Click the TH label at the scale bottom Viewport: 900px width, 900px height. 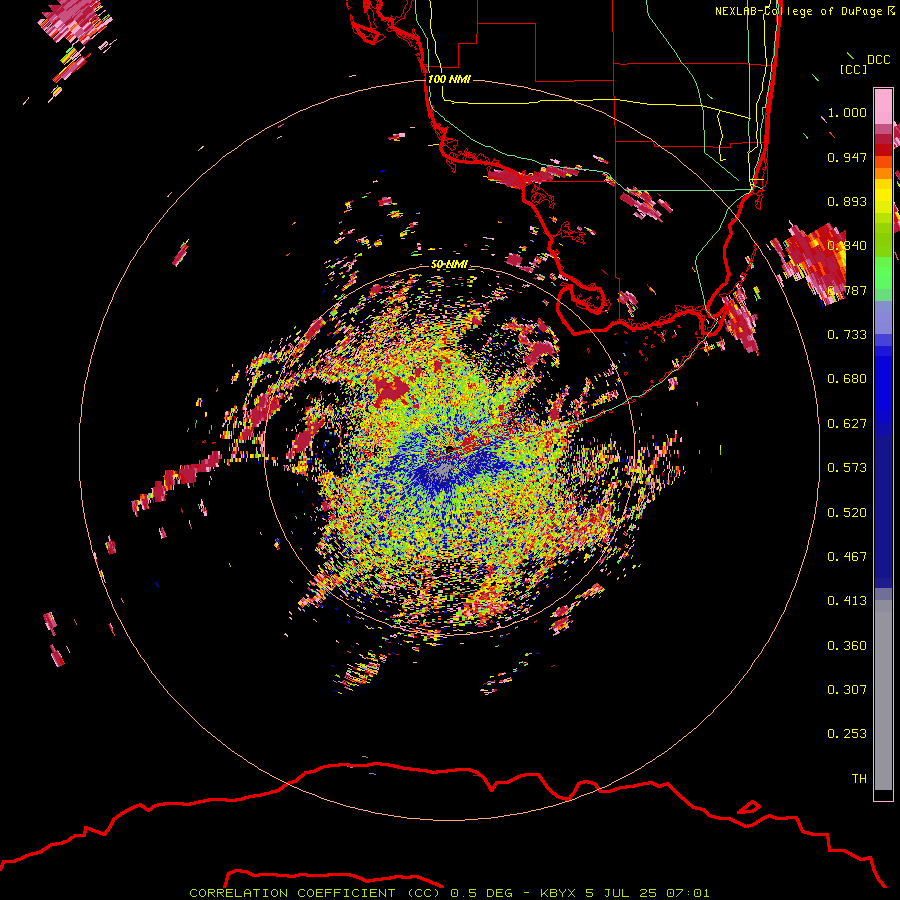(x=859, y=779)
